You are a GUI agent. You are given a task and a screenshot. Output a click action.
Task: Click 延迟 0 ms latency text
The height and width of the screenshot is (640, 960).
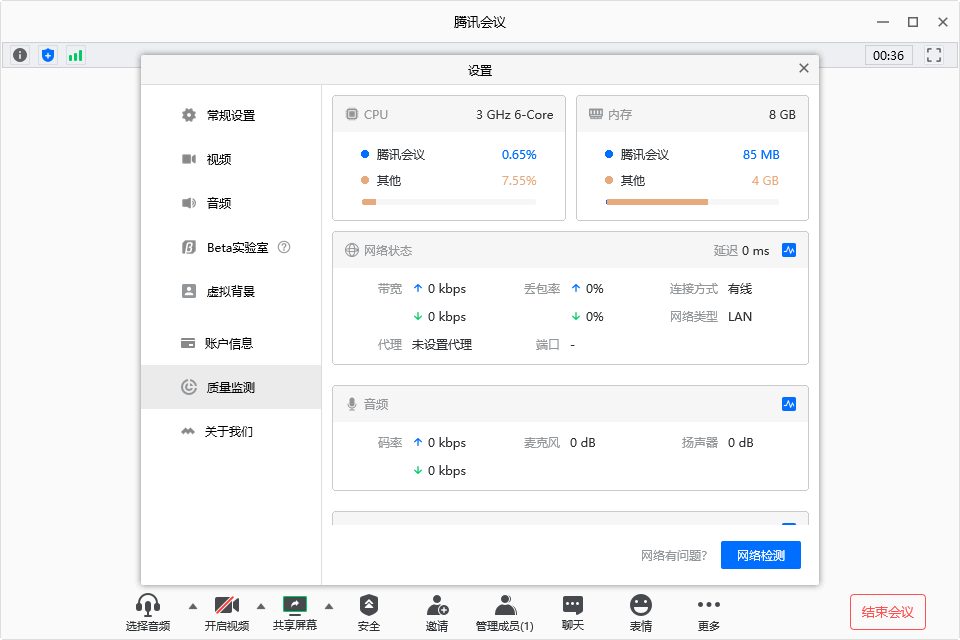(741, 250)
